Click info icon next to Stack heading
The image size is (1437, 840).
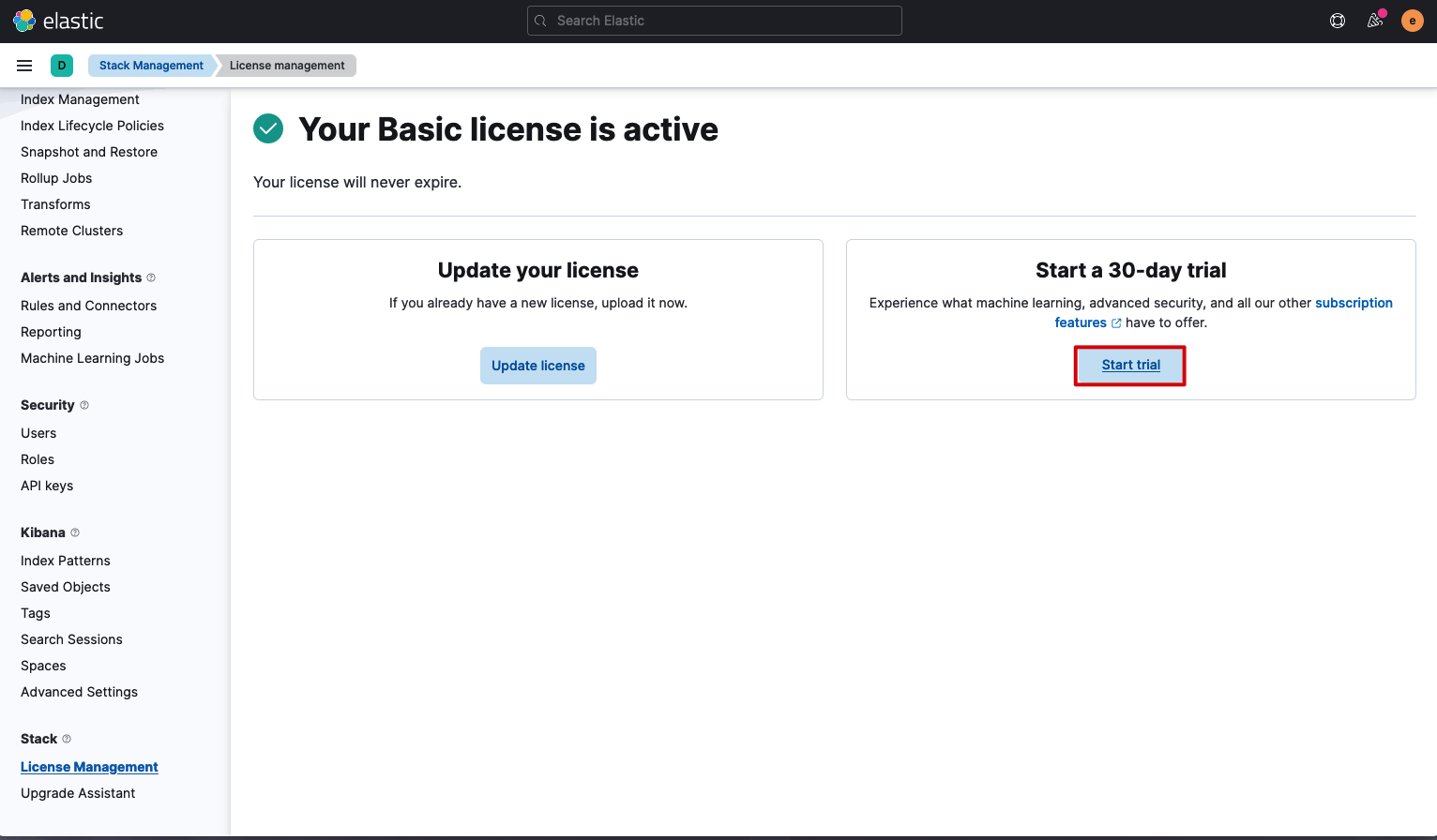pos(67,739)
